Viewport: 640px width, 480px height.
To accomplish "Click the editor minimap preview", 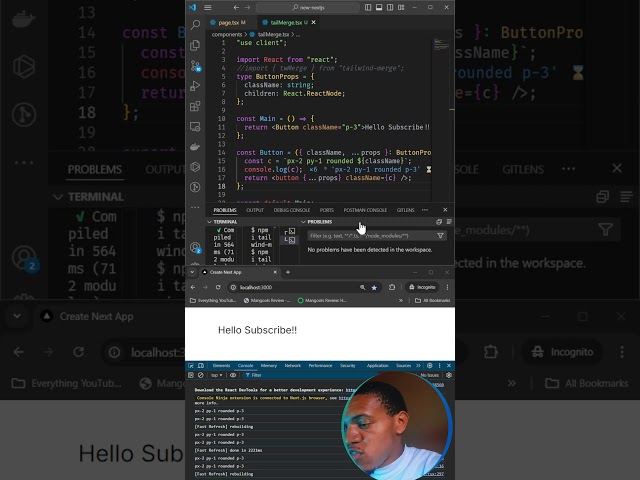I will (442, 44).
